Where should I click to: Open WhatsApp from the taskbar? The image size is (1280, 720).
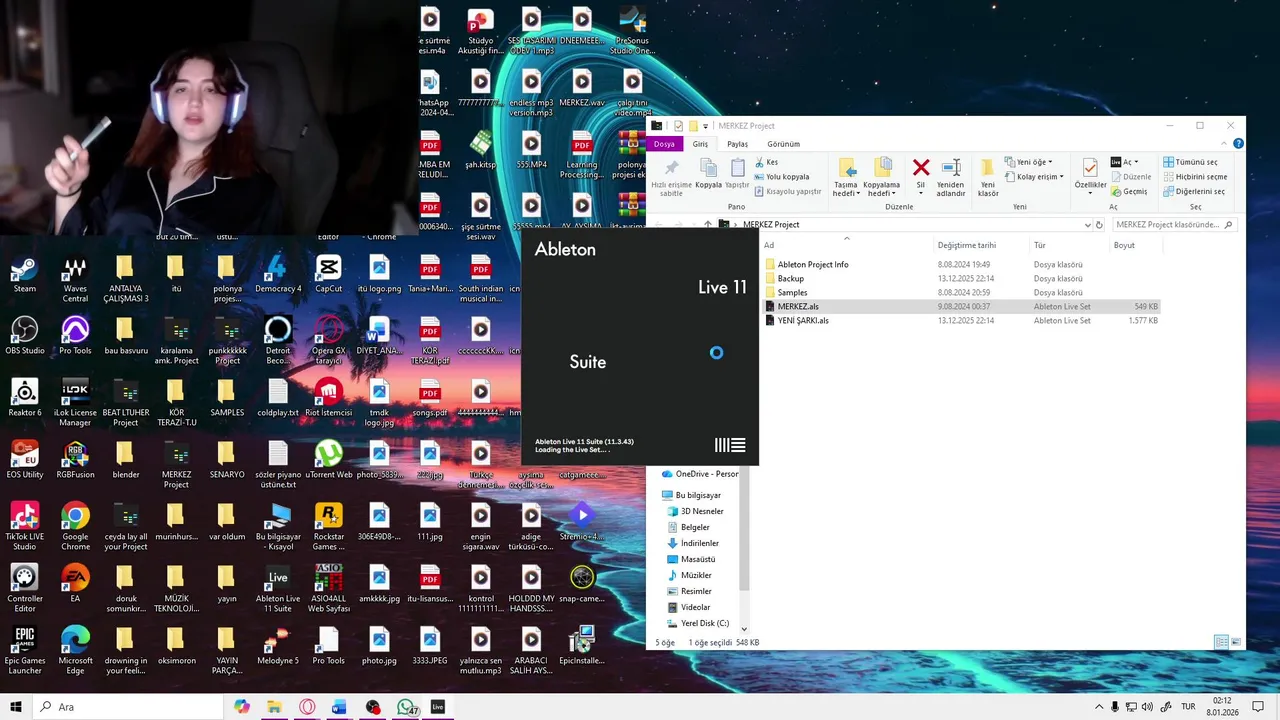click(x=407, y=707)
